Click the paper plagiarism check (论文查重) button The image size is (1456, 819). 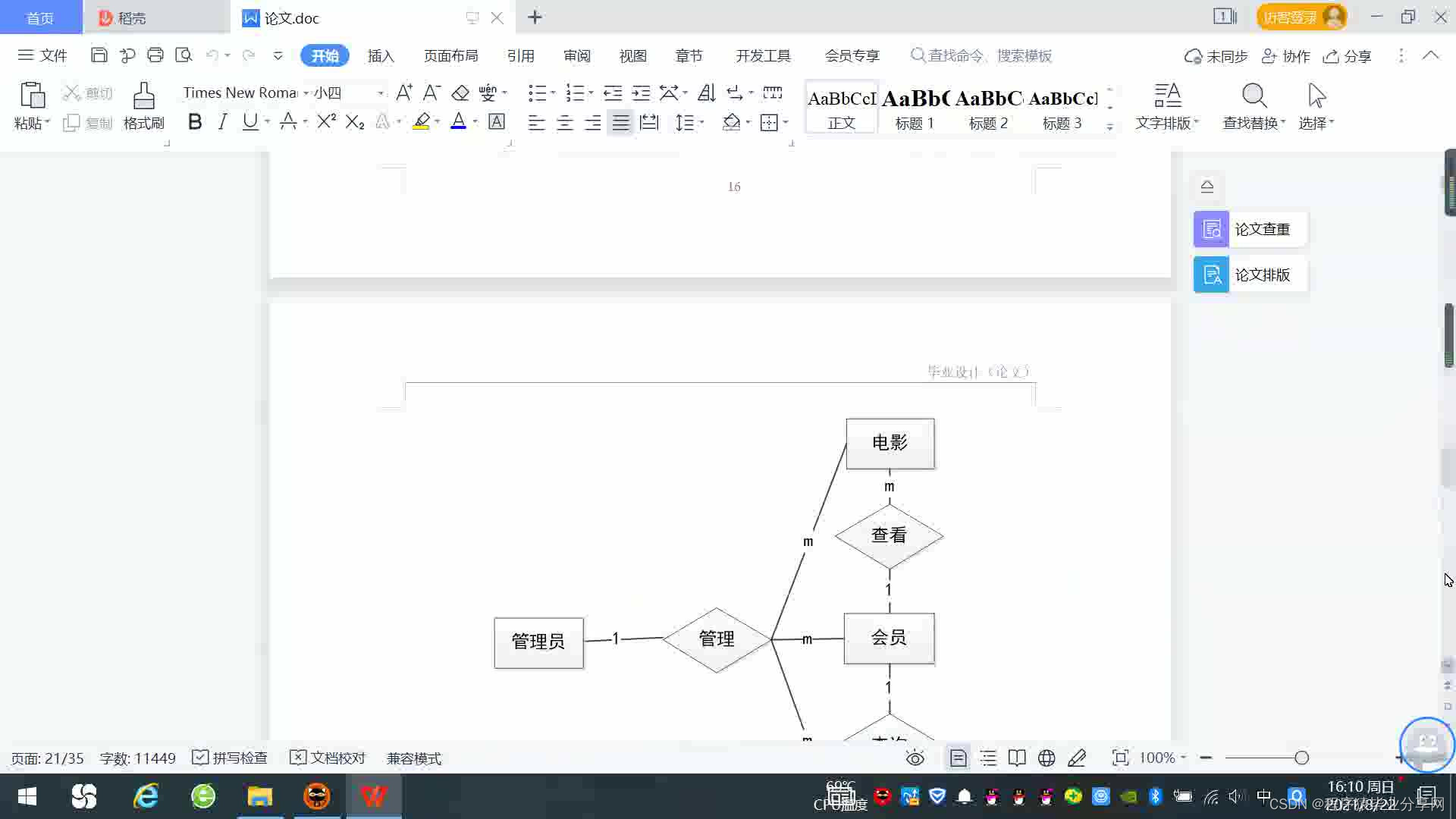click(x=1250, y=229)
